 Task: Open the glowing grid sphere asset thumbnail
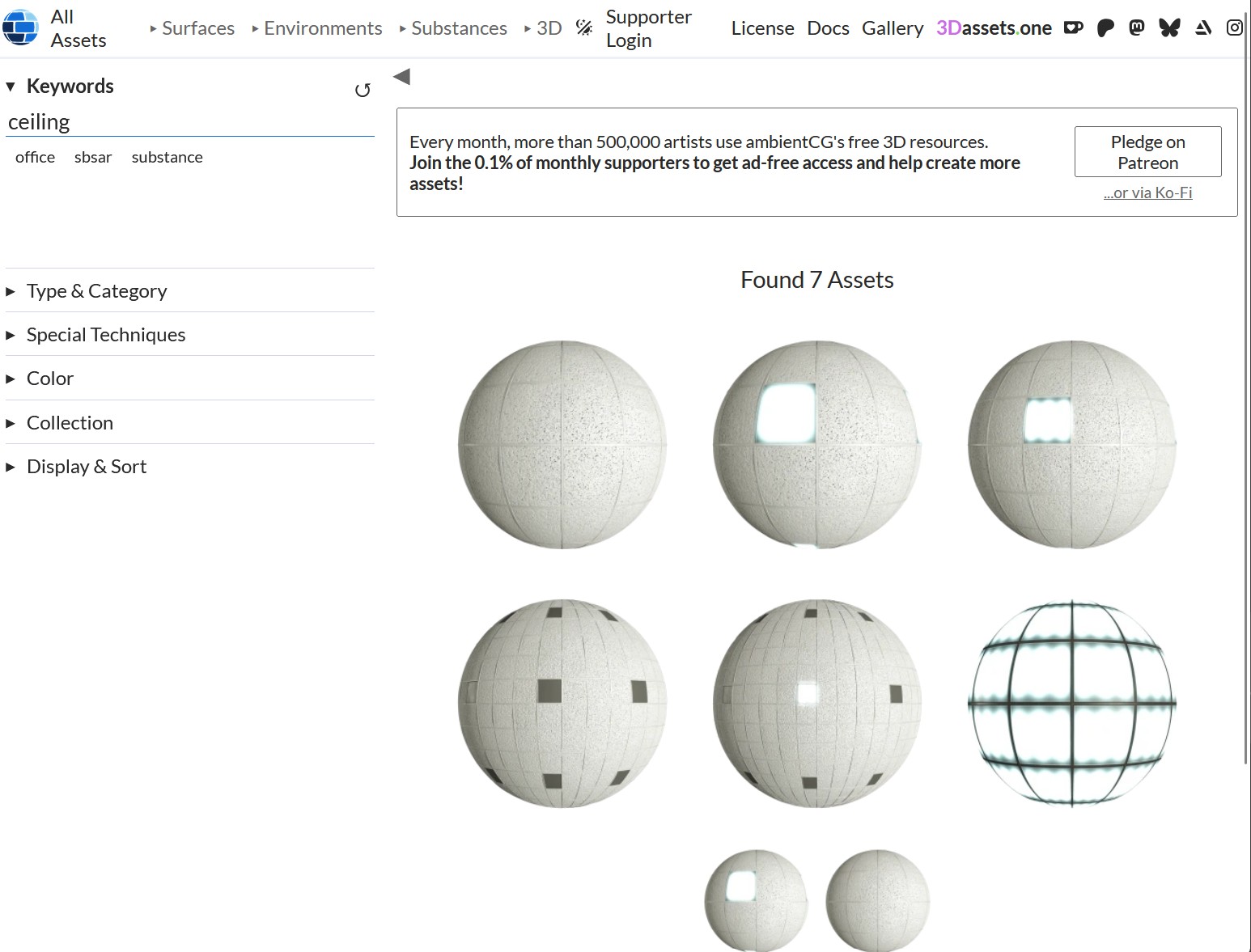[x=1071, y=704]
